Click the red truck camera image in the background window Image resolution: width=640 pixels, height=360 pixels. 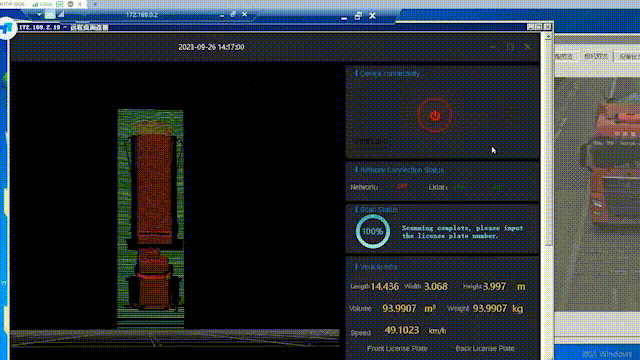tap(597, 194)
